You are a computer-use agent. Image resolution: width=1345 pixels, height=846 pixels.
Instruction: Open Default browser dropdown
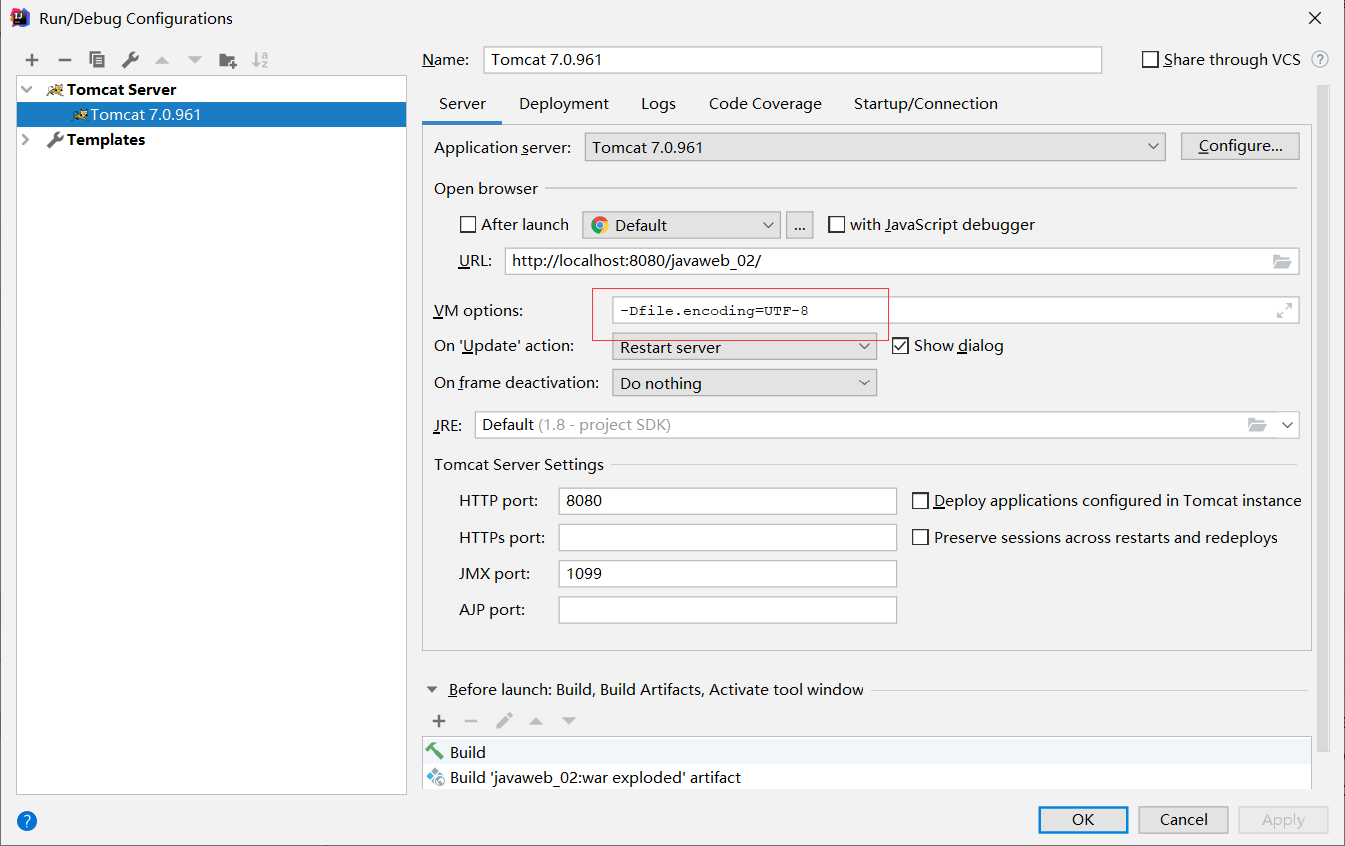[681, 225]
